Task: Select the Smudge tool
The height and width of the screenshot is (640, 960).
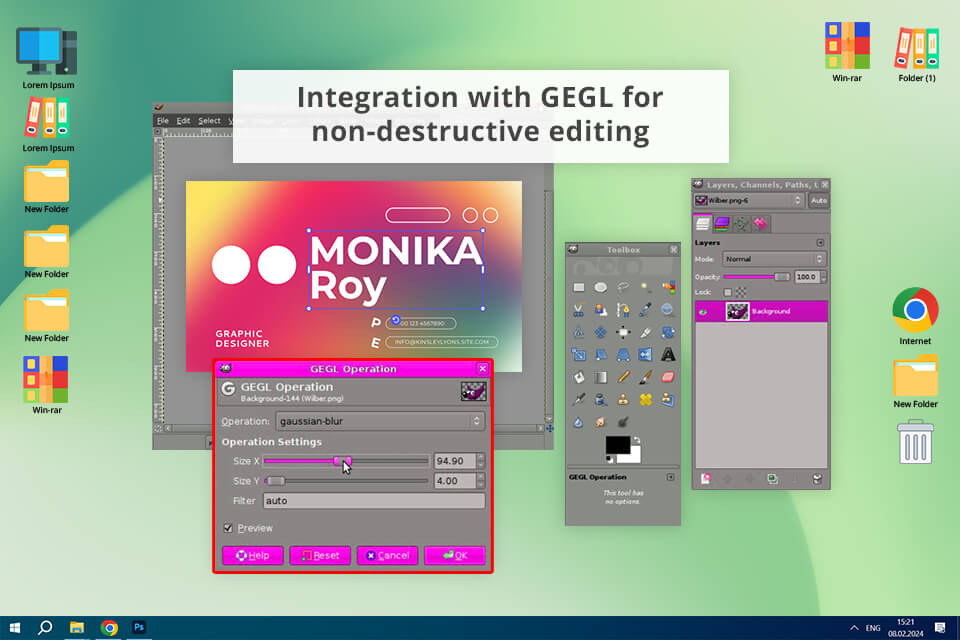Action: [601, 422]
